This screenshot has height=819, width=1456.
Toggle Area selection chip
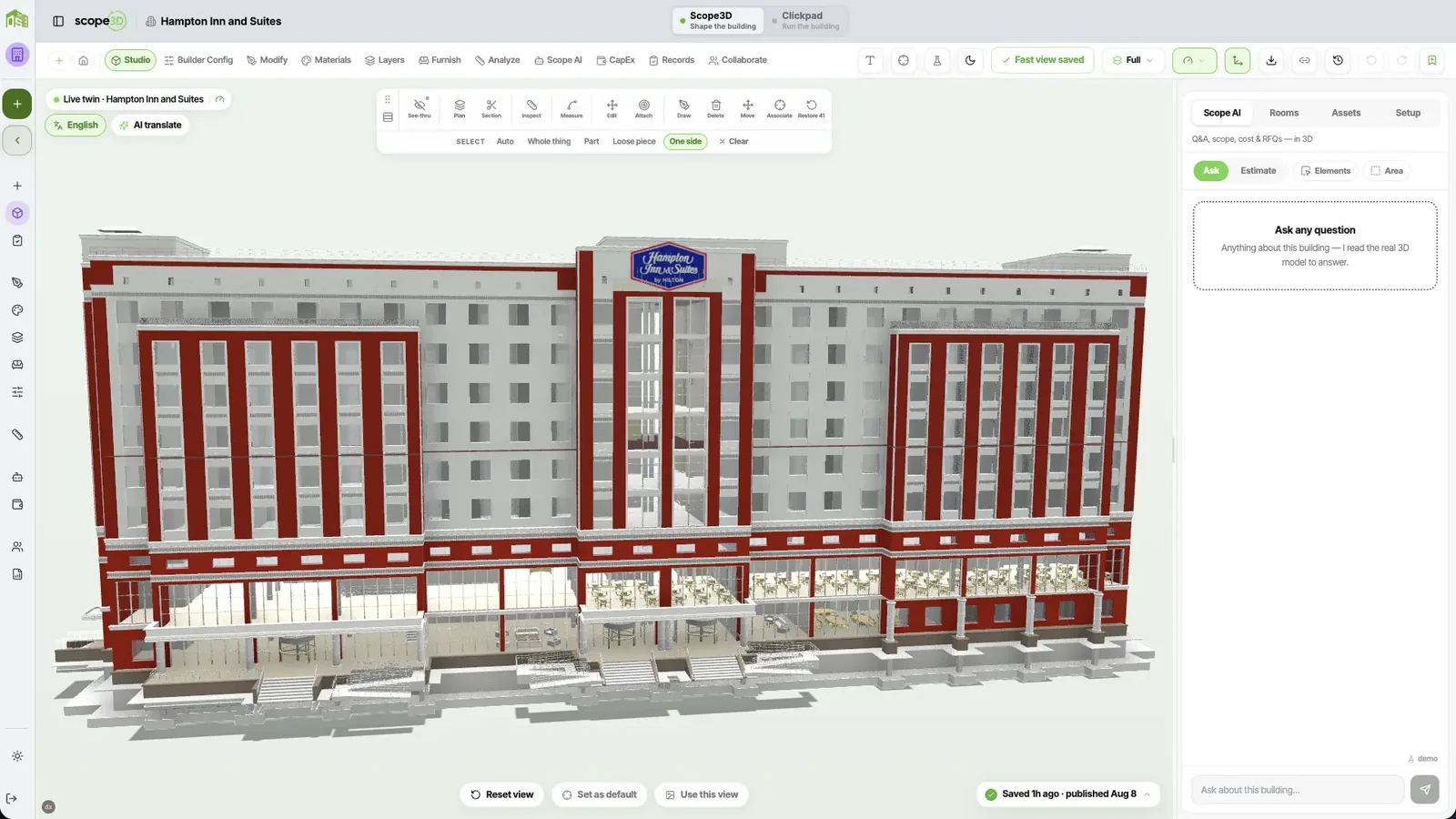coord(1387,170)
